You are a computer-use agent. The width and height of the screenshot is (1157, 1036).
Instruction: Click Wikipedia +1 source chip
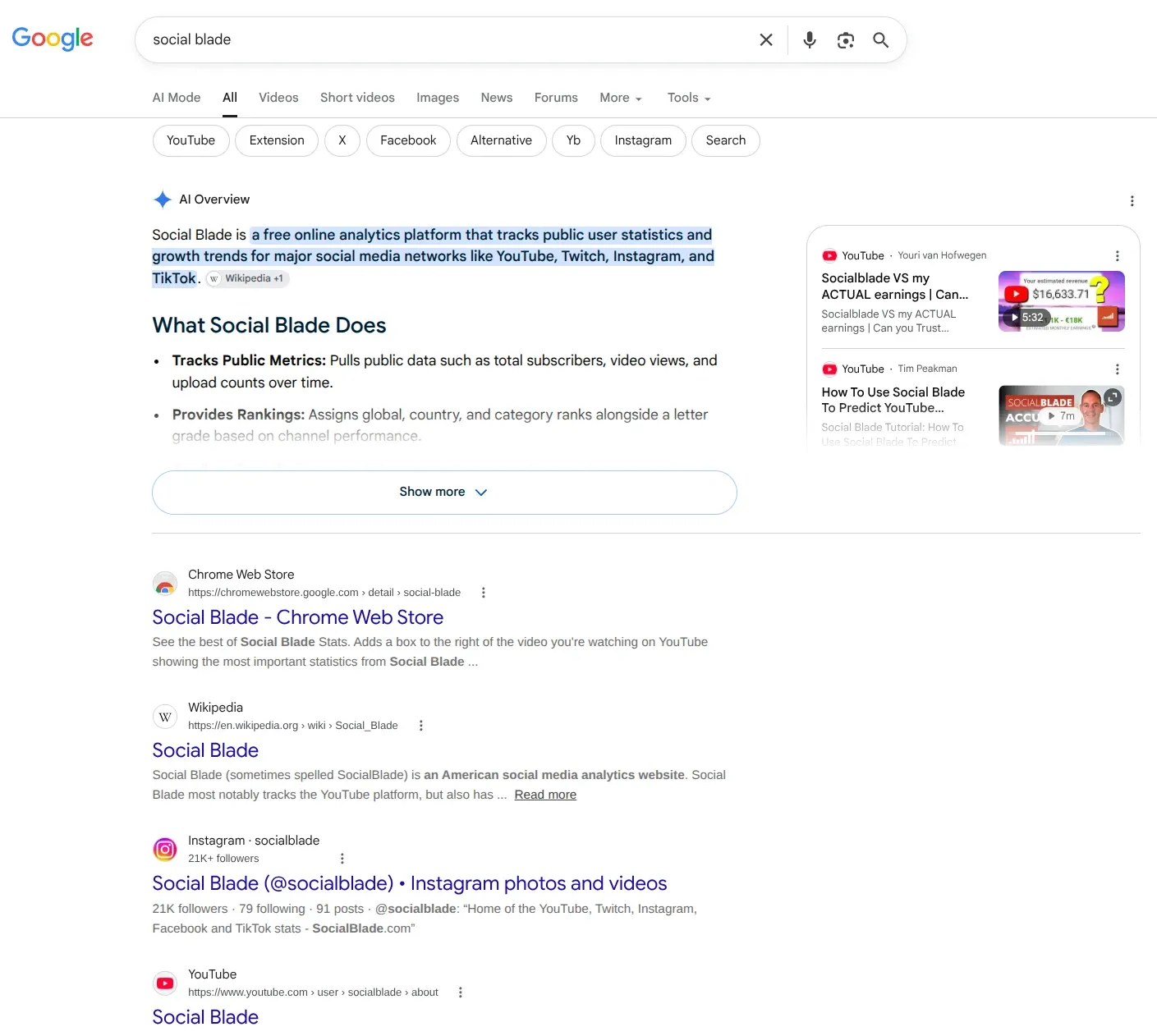[247, 278]
